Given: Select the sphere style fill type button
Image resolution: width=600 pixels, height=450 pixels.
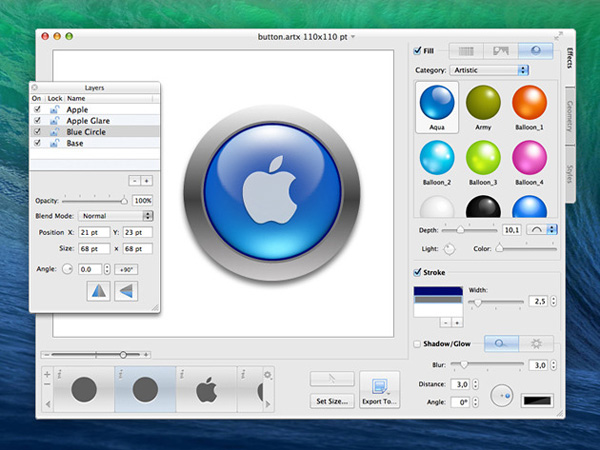Looking at the screenshot, I should pos(536,51).
